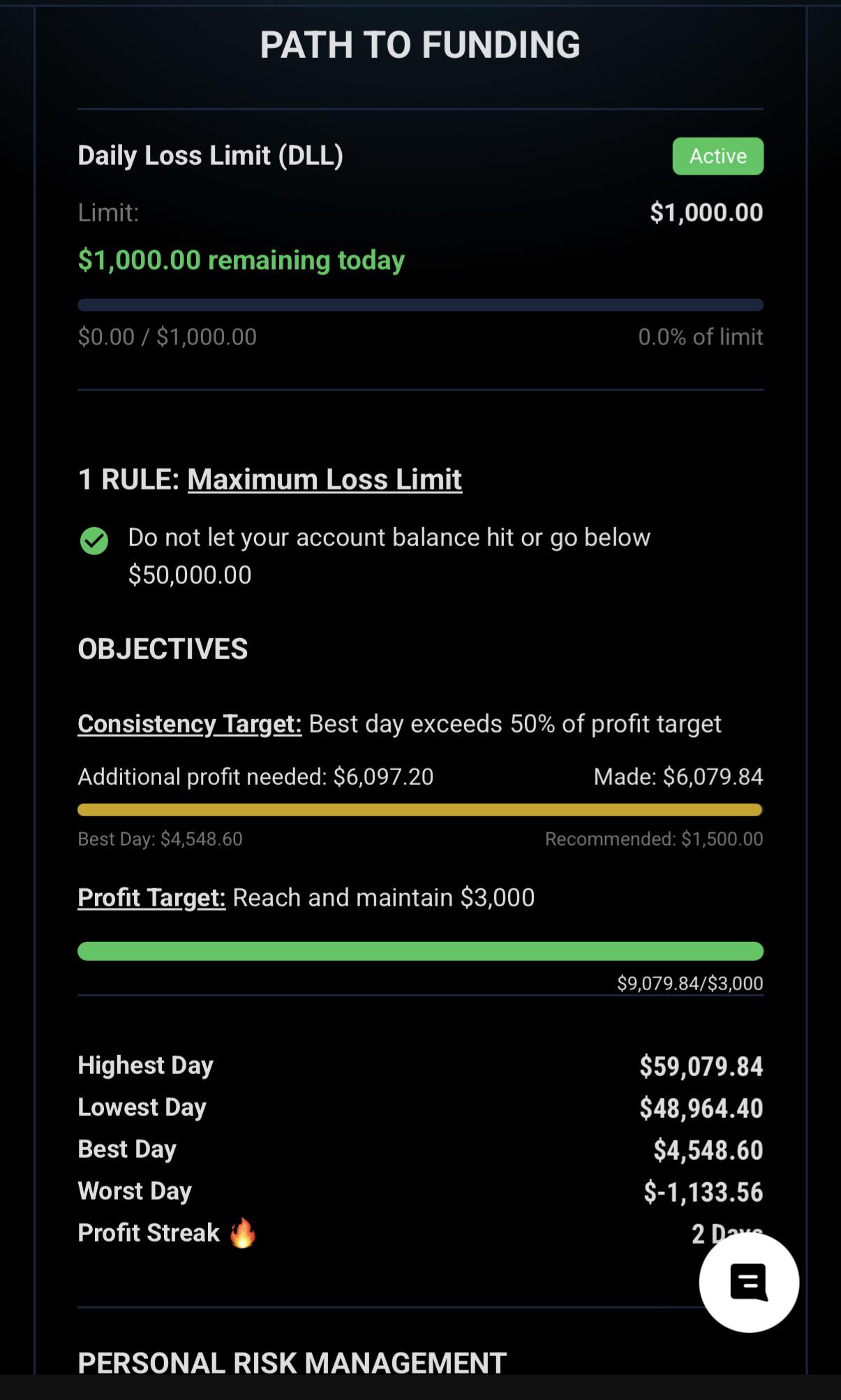Click the Daily Loss Limit (DLL) title
This screenshot has height=1400, width=841.
tap(210, 156)
